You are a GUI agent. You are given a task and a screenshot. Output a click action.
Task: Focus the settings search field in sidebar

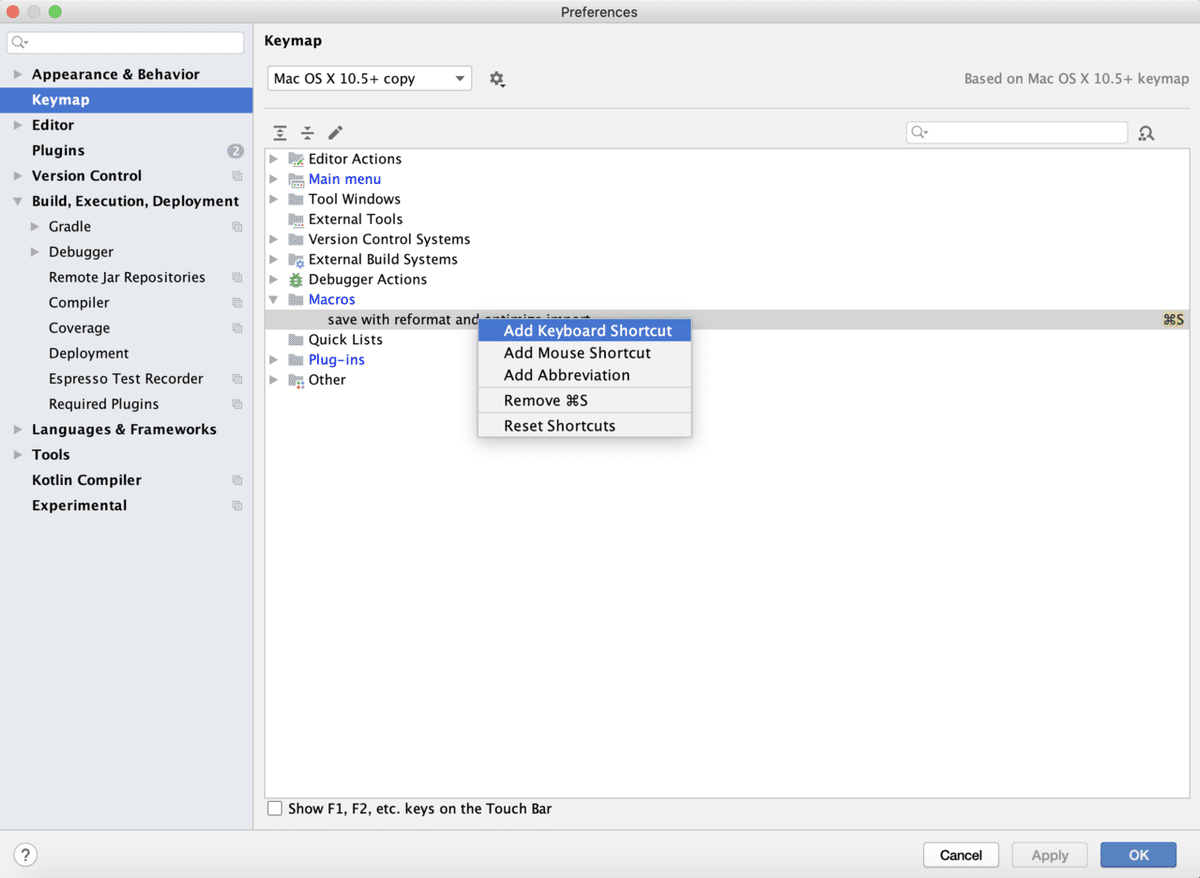click(x=126, y=42)
